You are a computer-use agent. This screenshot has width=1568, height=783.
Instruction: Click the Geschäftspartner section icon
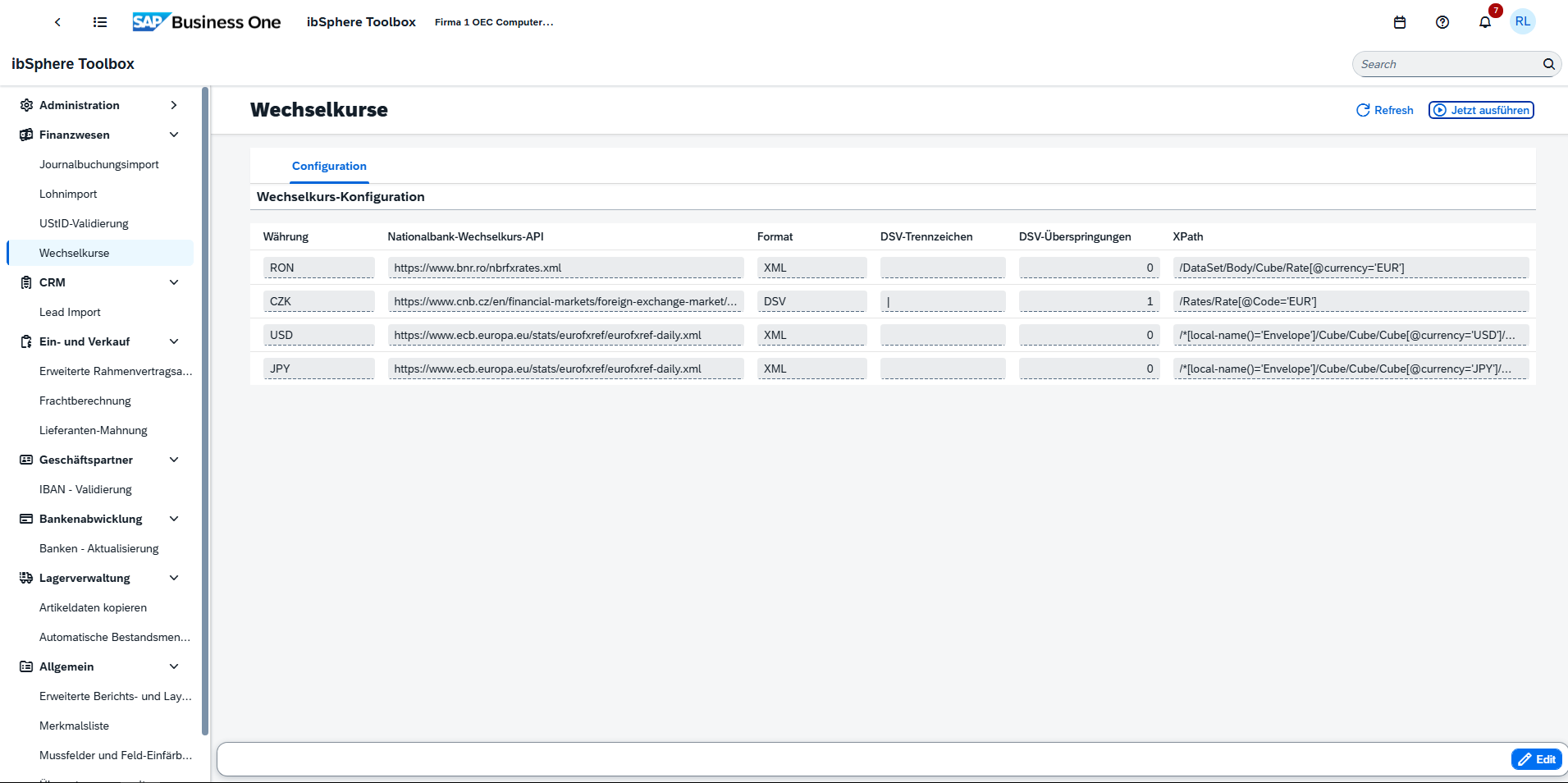click(x=26, y=460)
